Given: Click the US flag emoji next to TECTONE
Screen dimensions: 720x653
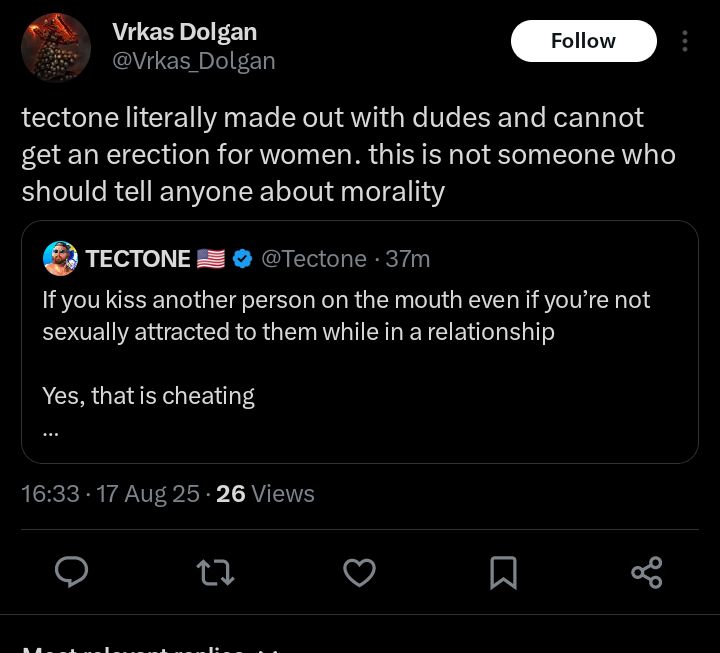Looking at the screenshot, I should [x=211, y=259].
